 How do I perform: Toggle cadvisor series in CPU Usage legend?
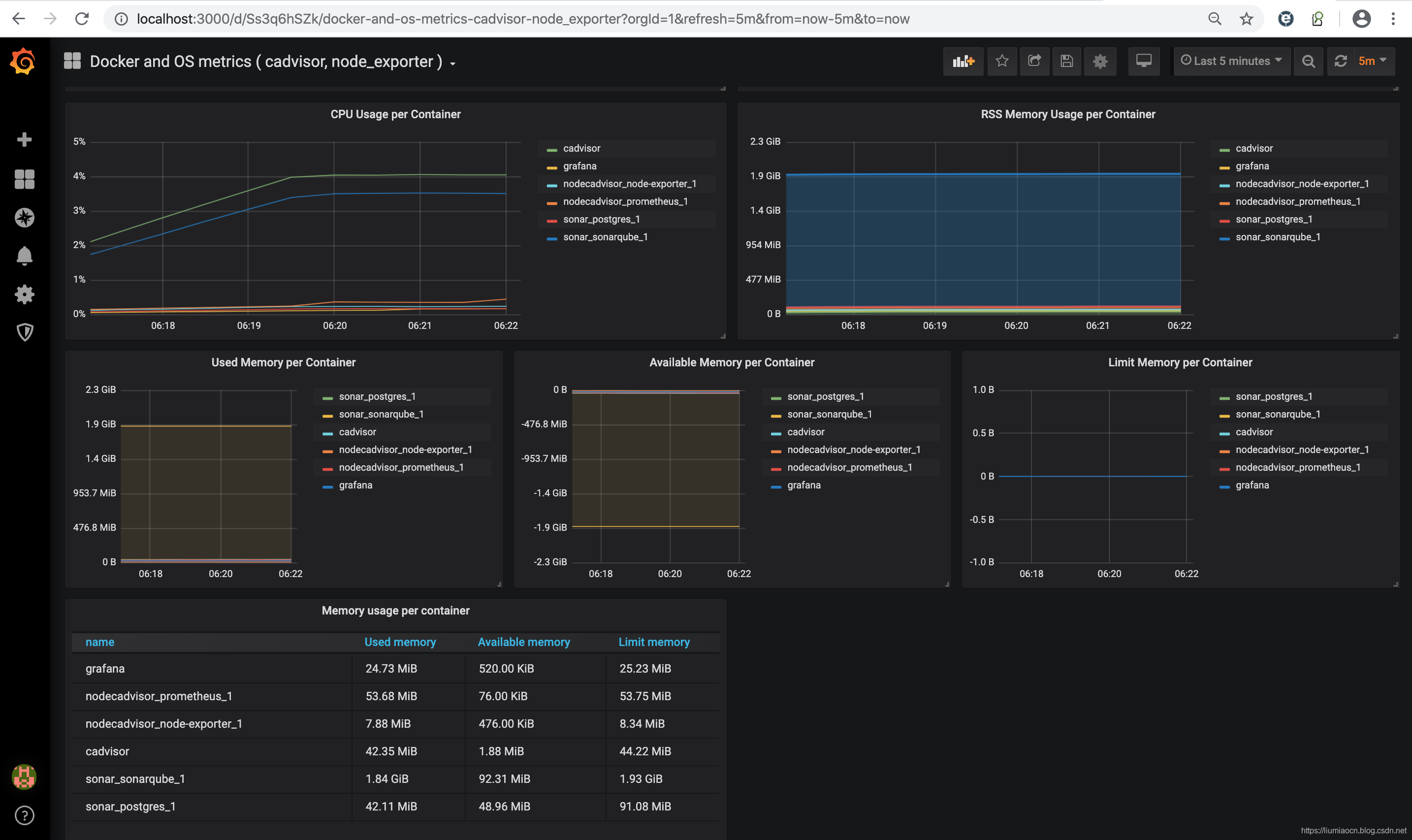582,148
